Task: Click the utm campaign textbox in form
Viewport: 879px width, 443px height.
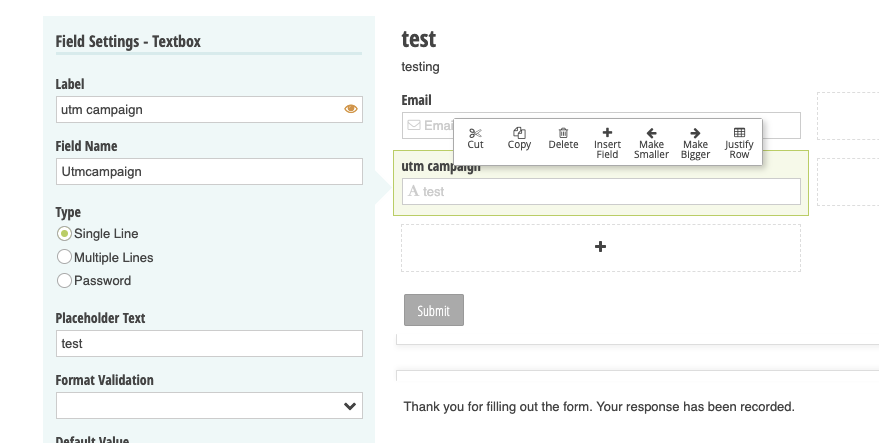Action: [600, 192]
